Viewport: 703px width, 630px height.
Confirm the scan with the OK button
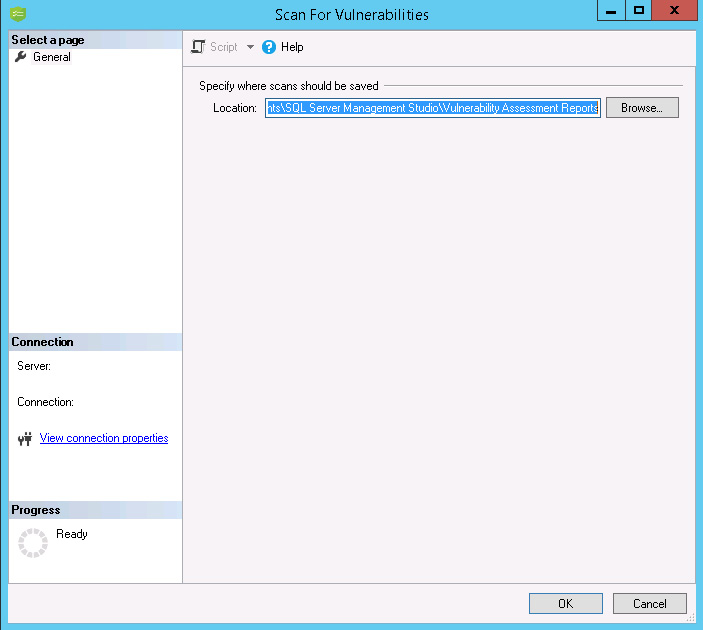click(x=565, y=604)
